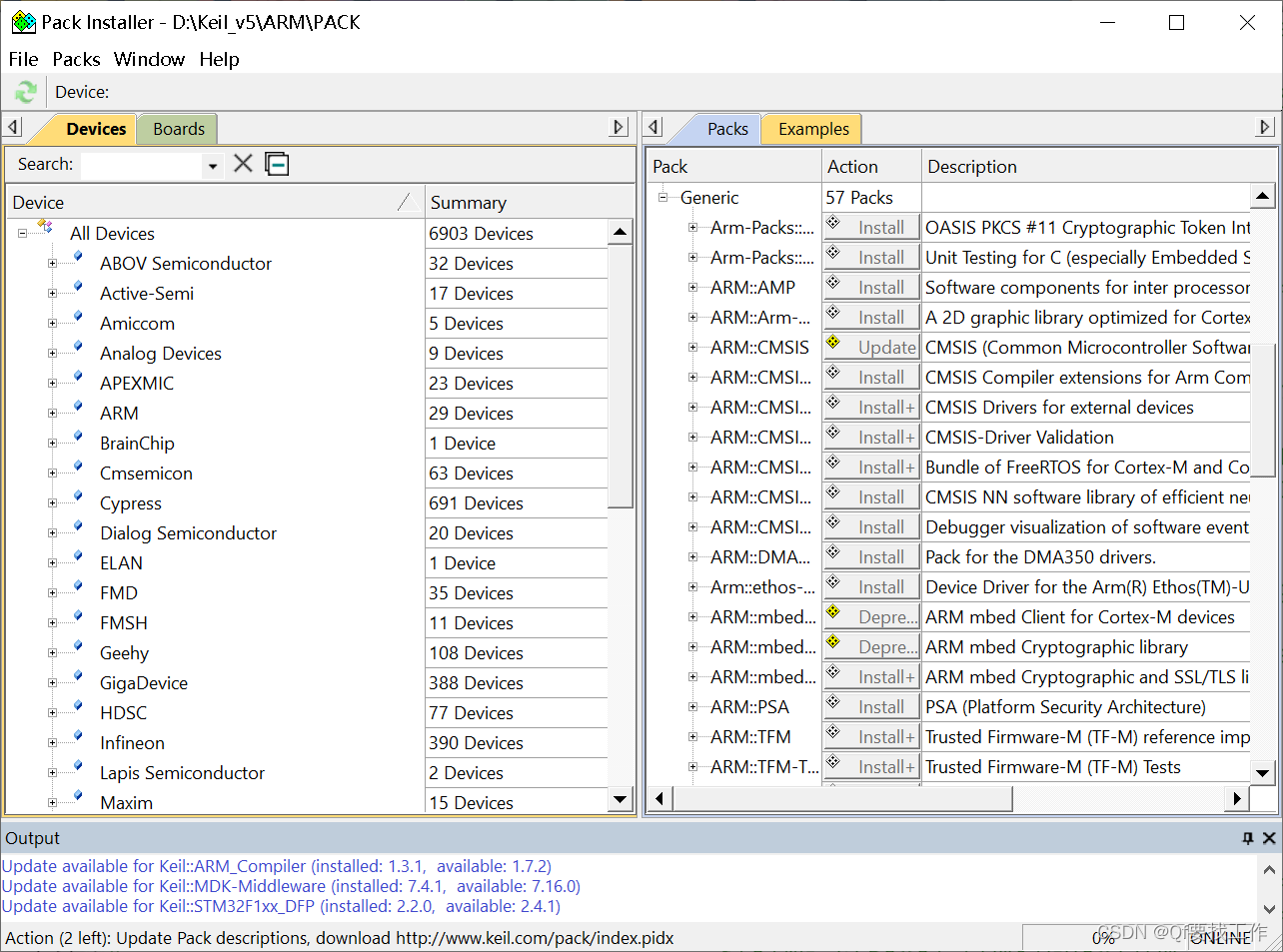This screenshot has height=952, width=1283.
Task: Expand the Geehy vendor node
Action: 52,653
